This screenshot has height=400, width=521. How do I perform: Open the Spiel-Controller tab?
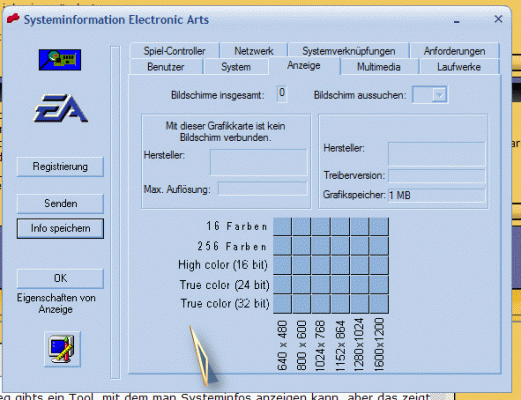[x=175, y=51]
